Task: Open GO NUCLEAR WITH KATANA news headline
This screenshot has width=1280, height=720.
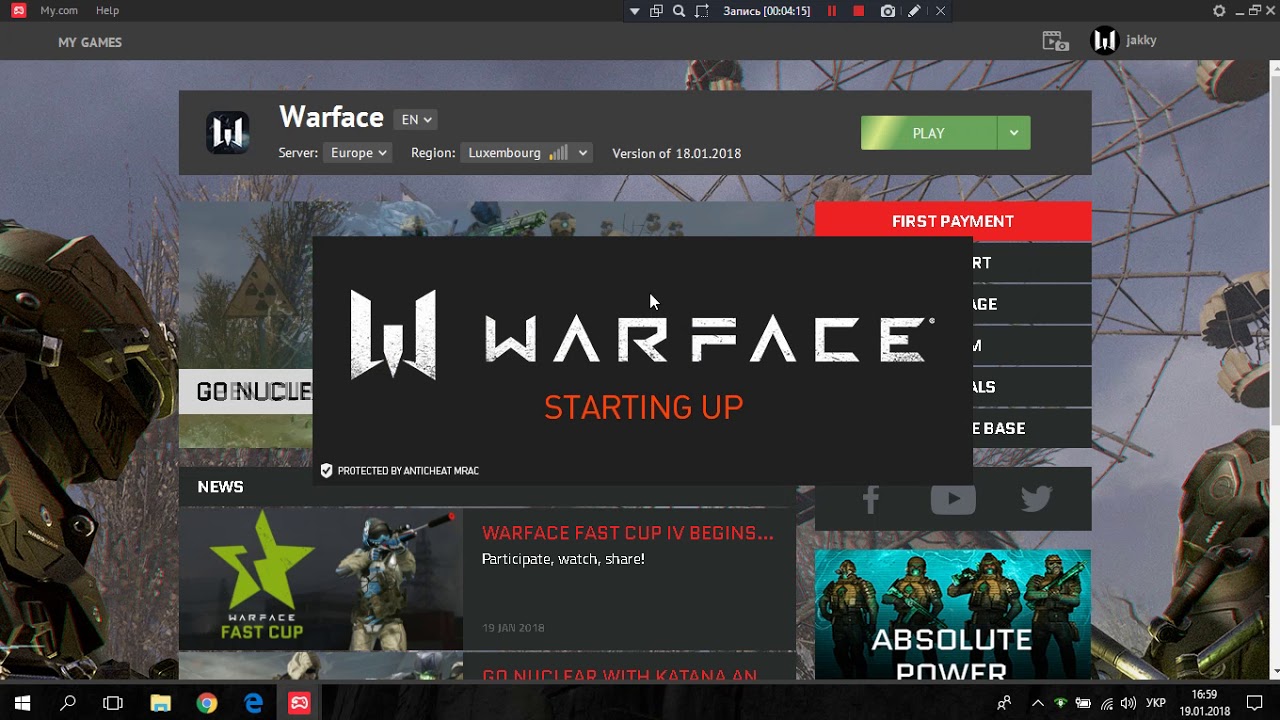Action: tap(620, 675)
